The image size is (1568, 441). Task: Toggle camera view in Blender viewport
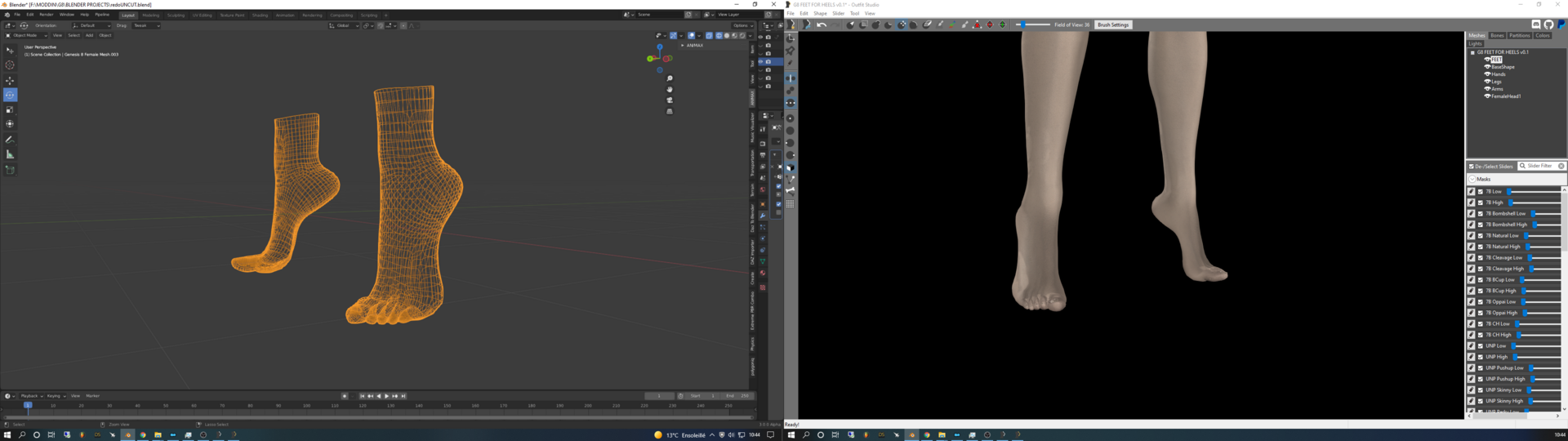tap(670, 100)
